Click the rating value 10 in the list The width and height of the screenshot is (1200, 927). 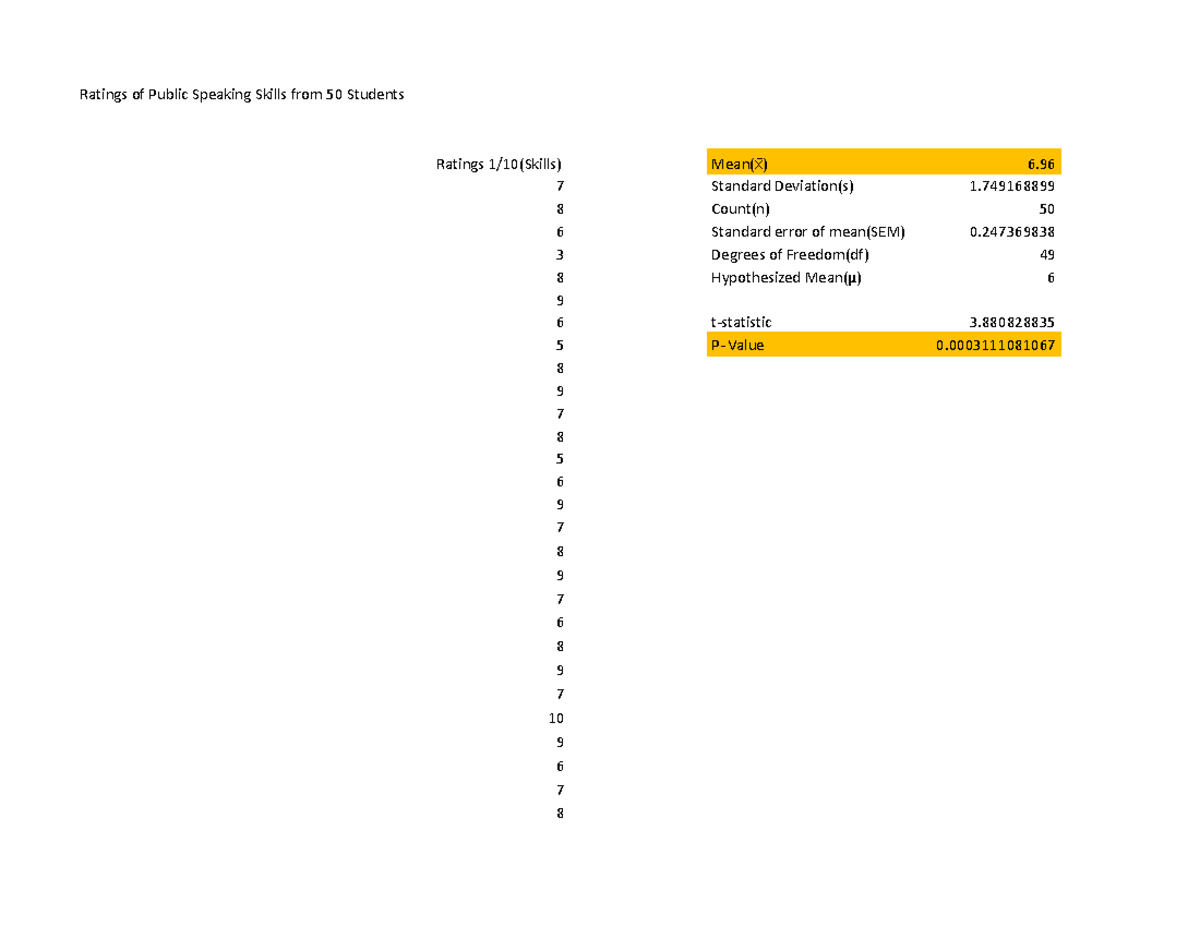click(x=556, y=718)
